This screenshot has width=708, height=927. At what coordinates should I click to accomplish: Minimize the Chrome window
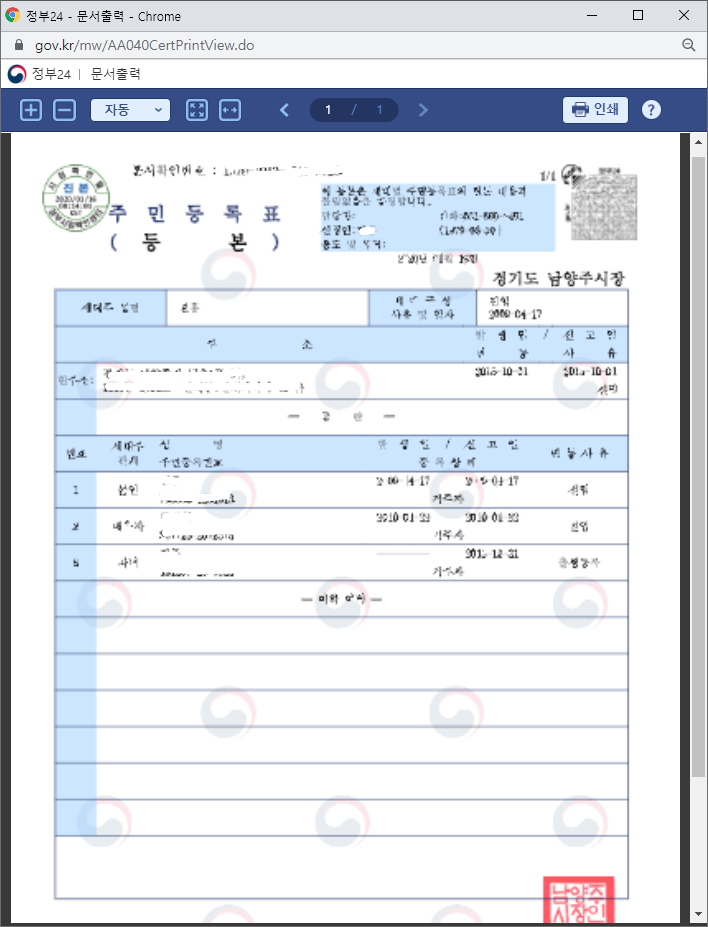click(592, 15)
